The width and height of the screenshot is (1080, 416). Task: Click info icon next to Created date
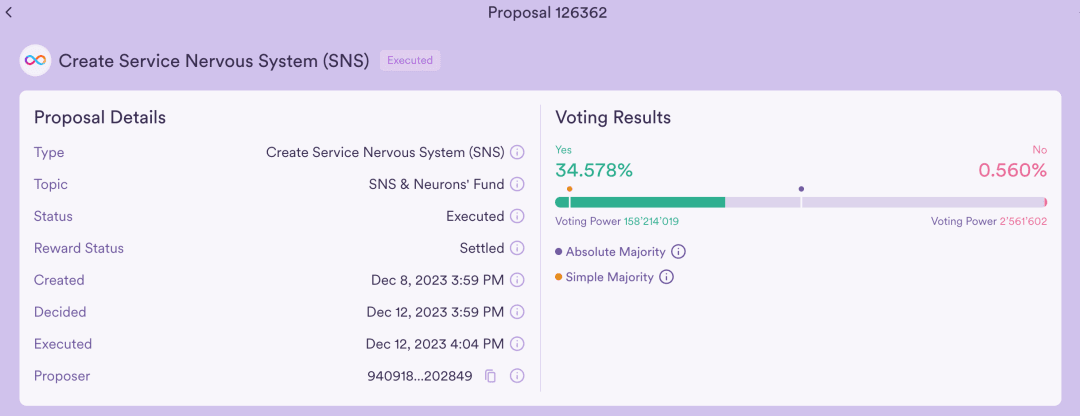pos(517,280)
